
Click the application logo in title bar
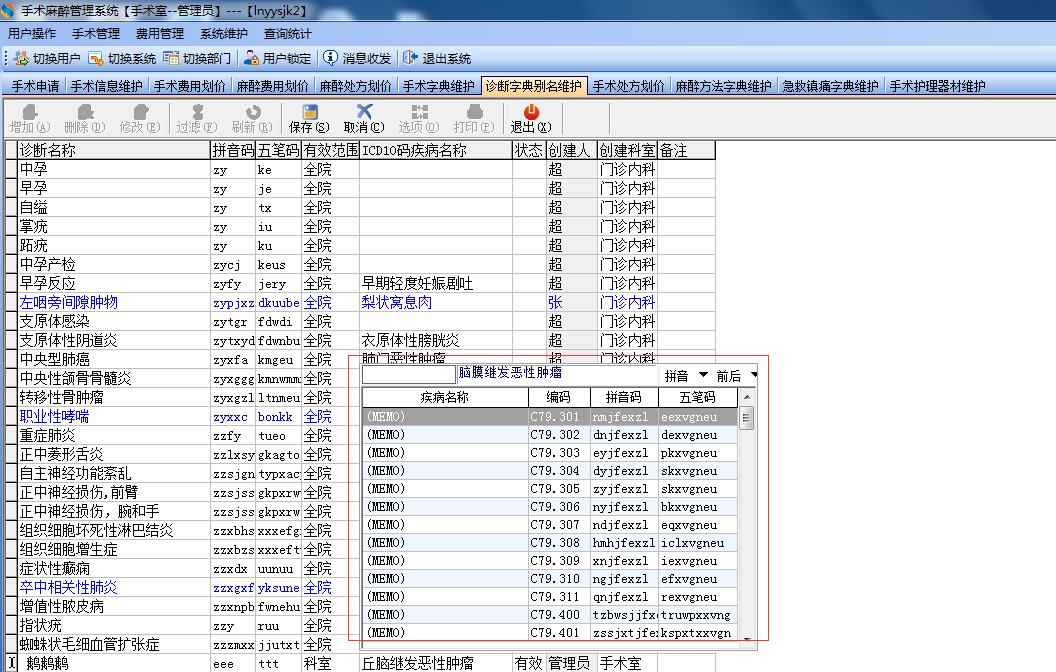click(x=8, y=10)
